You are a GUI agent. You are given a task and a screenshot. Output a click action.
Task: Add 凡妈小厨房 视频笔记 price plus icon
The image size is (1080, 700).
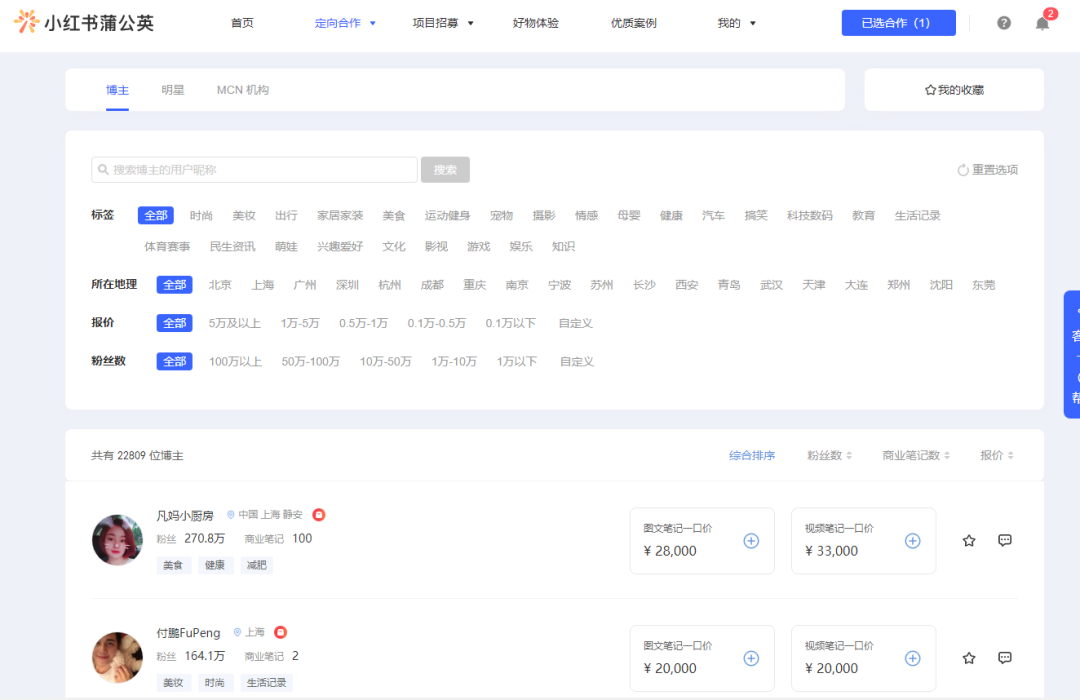click(x=912, y=541)
